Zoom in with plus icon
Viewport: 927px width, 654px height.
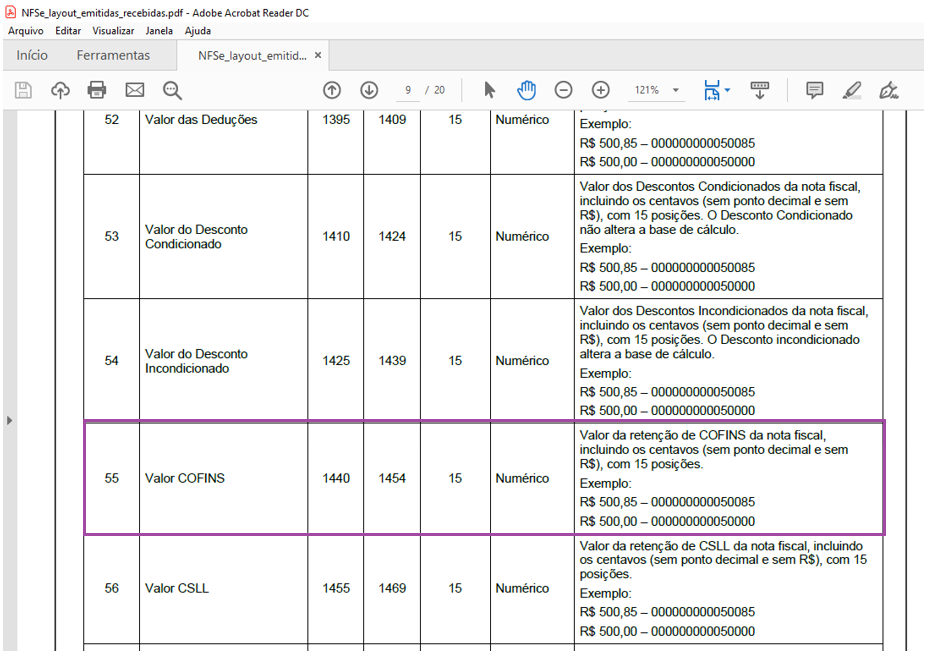tap(601, 90)
